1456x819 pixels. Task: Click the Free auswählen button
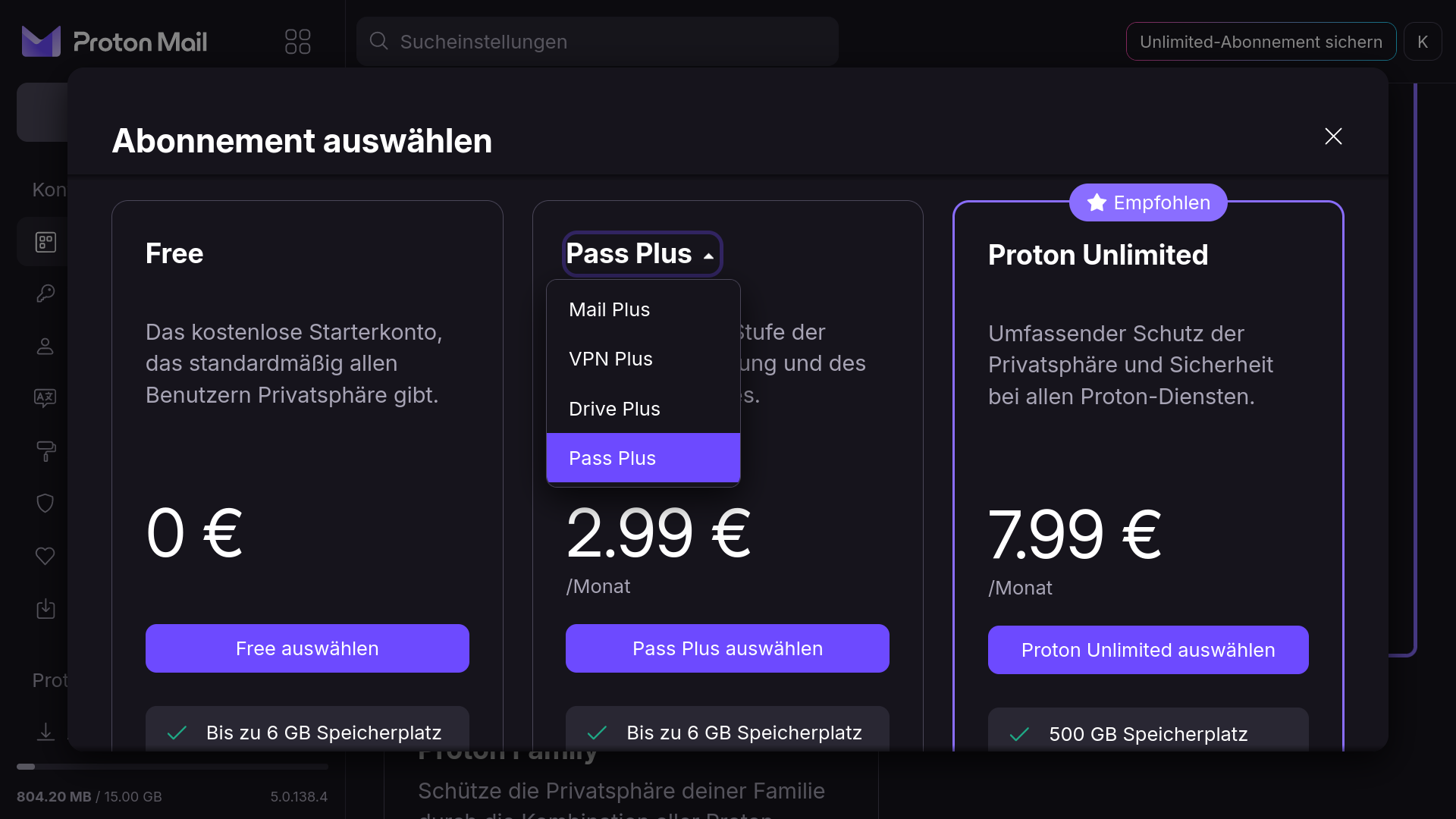point(307,648)
